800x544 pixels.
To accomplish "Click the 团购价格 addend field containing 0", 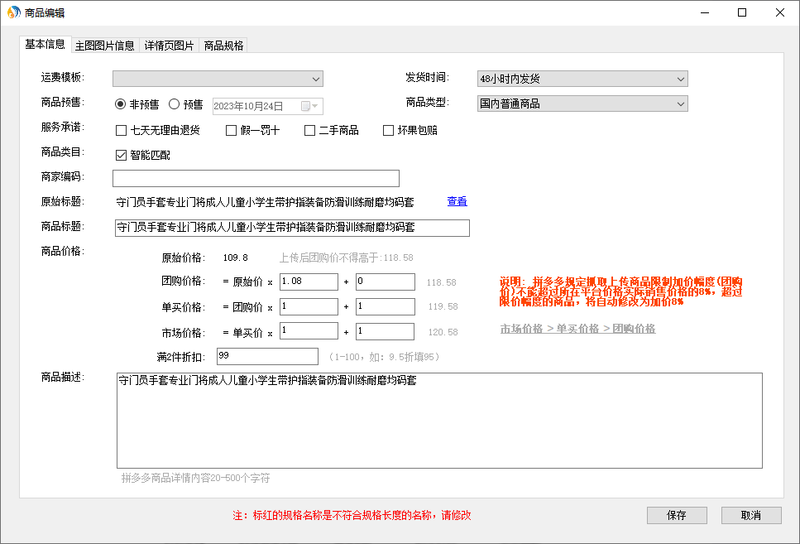I will [385, 282].
